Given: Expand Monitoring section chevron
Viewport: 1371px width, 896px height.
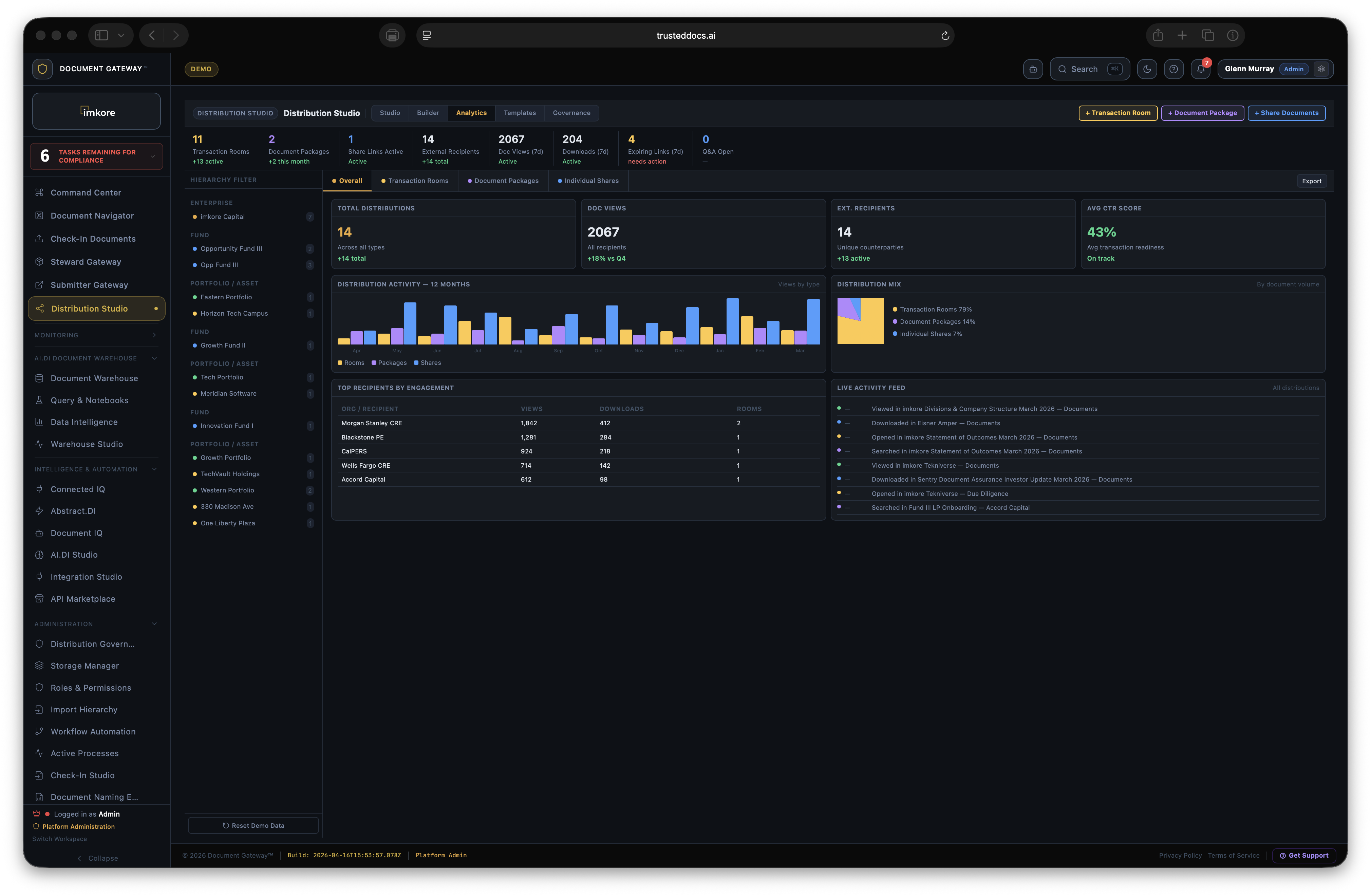Looking at the screenshot, I should coord(154,335).
